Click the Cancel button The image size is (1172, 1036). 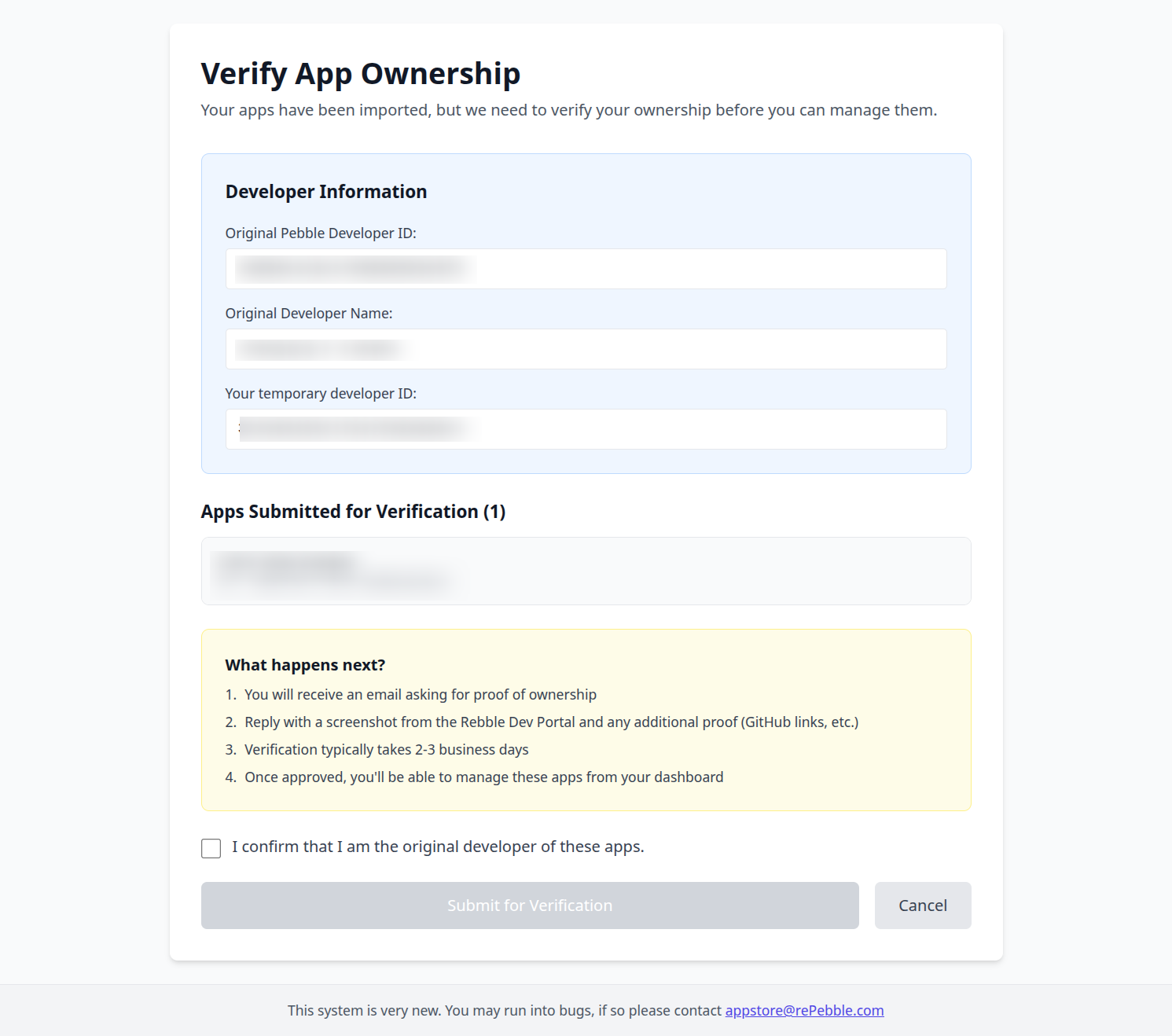coord(922,906)
